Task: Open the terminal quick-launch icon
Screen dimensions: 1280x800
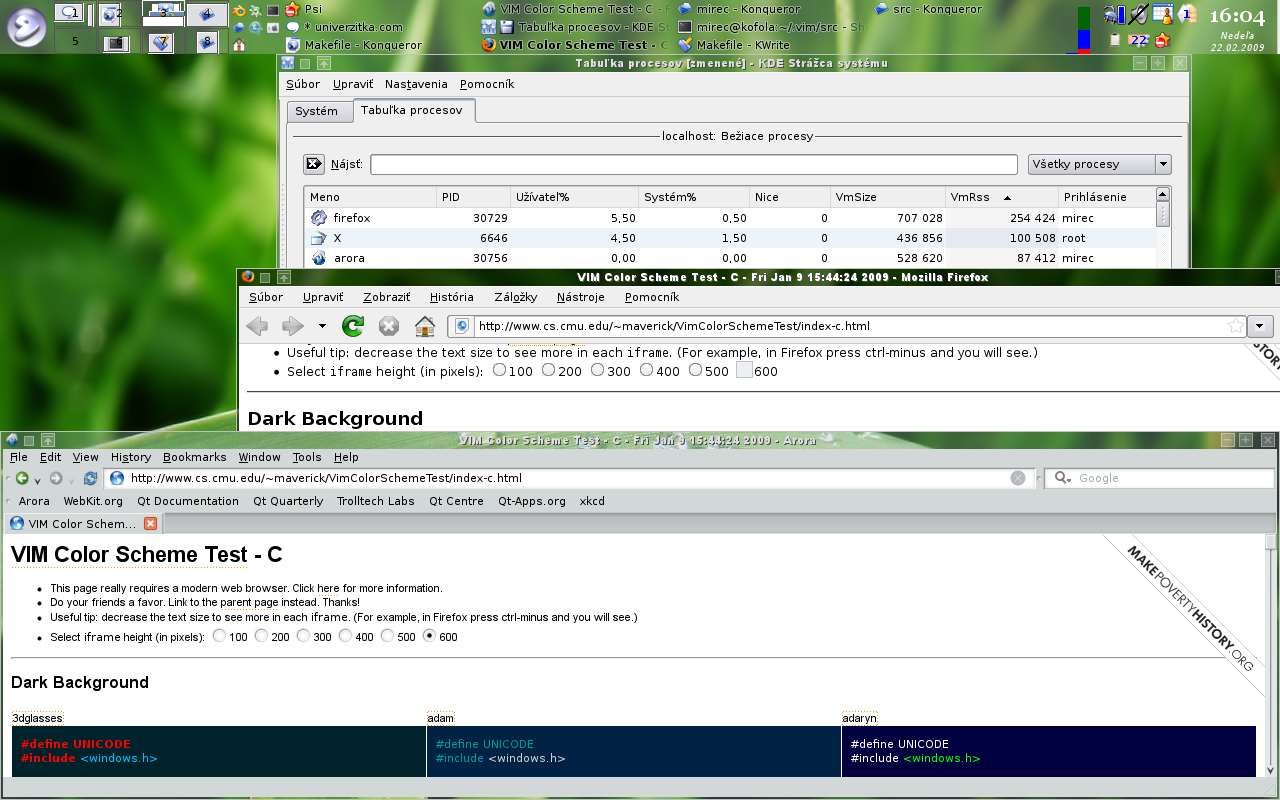Action: point(273,10)
